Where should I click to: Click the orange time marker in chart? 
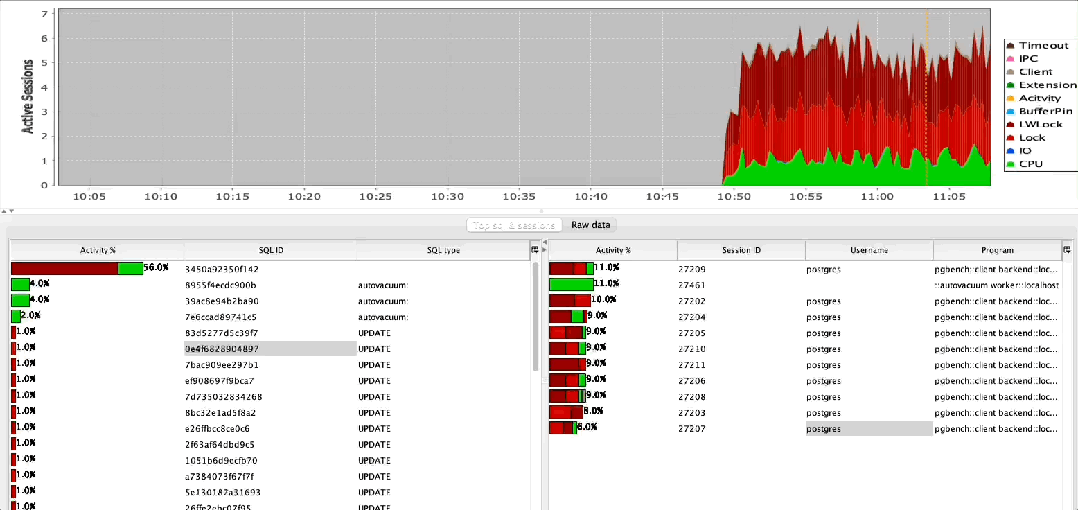click(927, 97)
